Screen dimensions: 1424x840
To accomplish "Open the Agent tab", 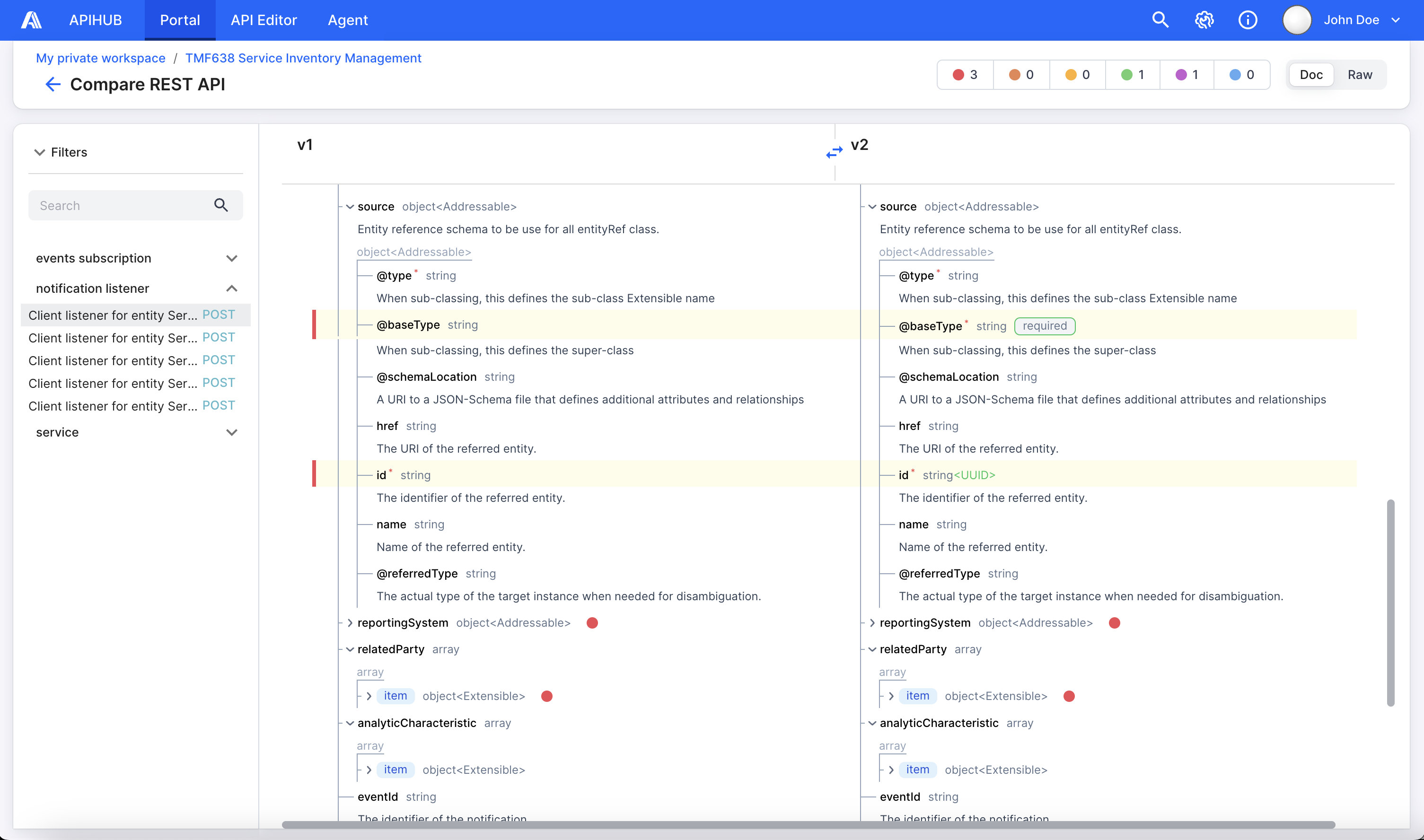I will point(348,20).
